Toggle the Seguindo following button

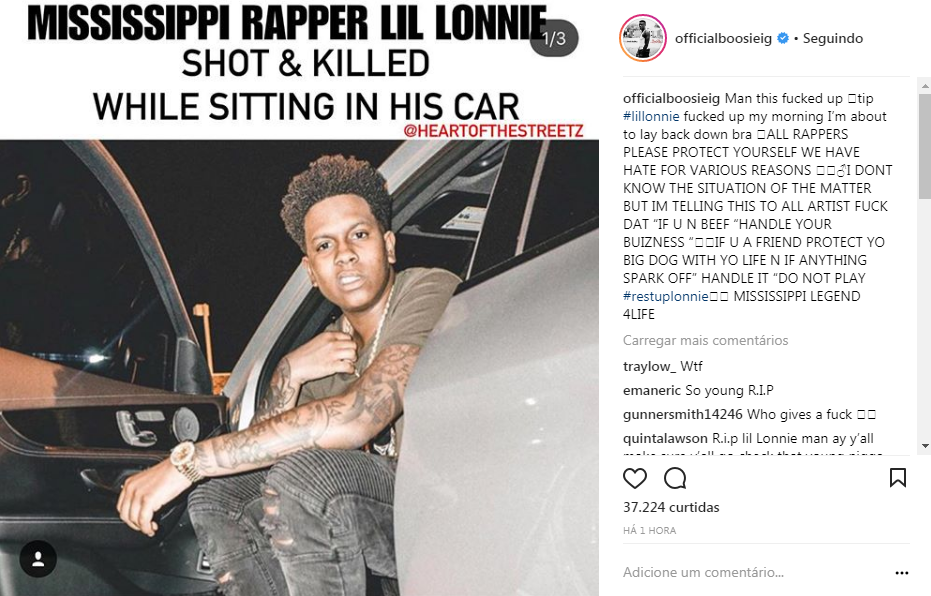pyautogui.click(x=833, y=38)
